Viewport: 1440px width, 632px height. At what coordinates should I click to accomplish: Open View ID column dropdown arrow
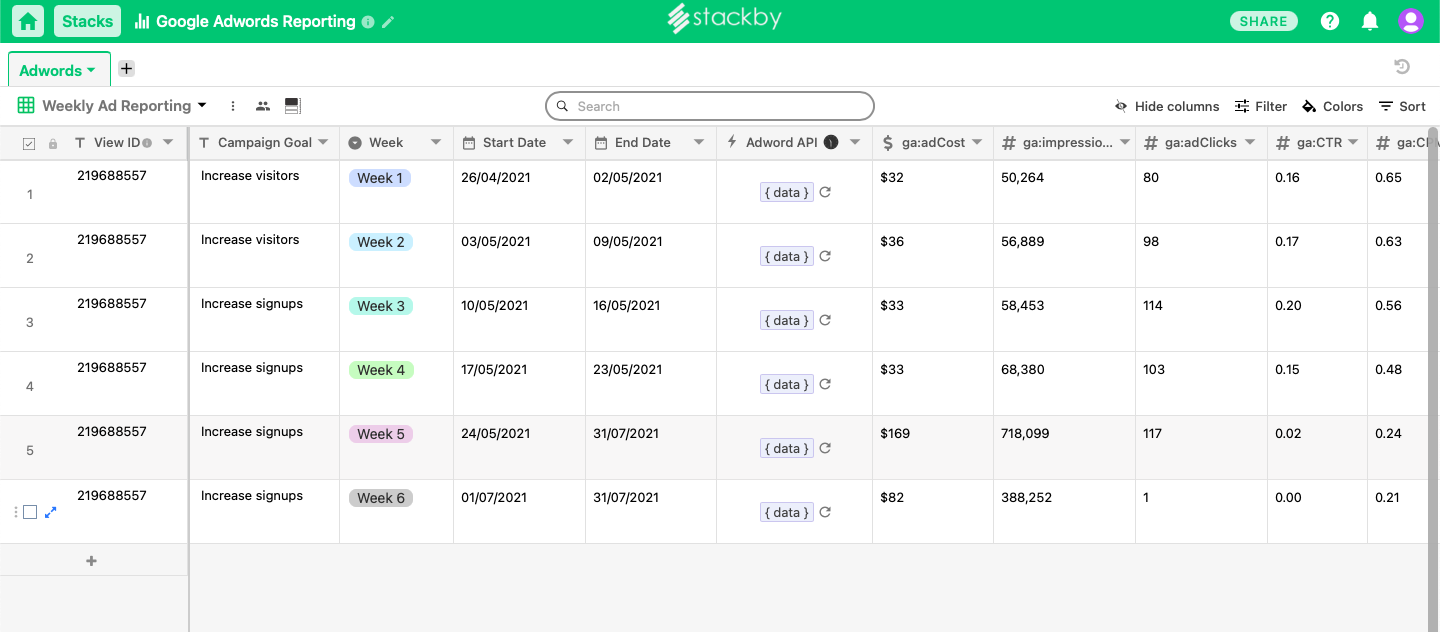[168, 142]
